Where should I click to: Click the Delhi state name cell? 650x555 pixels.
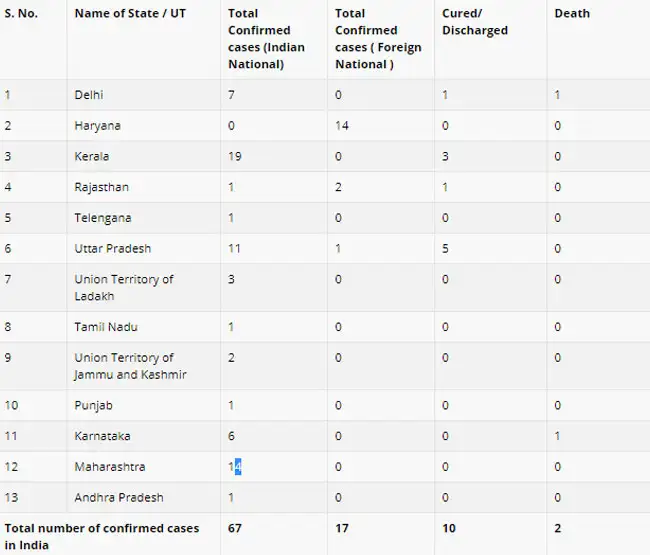pos(89,95)
